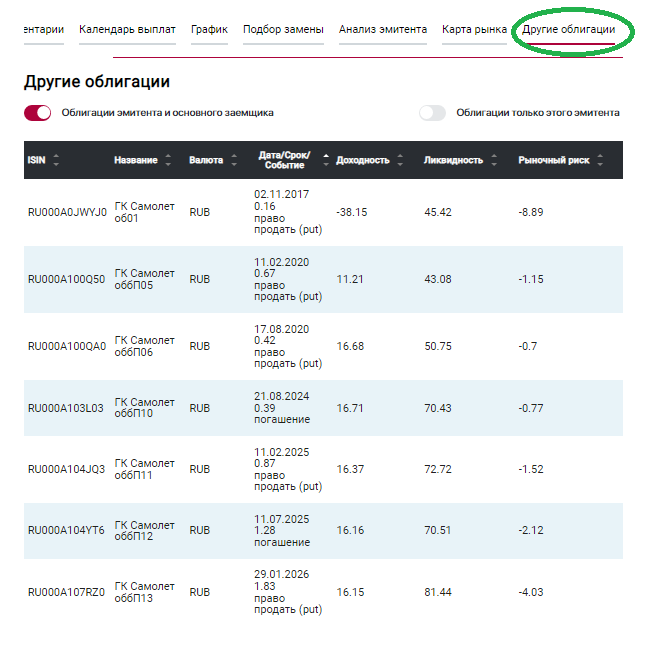Open bond RU000A0JWYJ0 link
The image size is (645, 645).
pyautogui.click(x=66, y=212)
